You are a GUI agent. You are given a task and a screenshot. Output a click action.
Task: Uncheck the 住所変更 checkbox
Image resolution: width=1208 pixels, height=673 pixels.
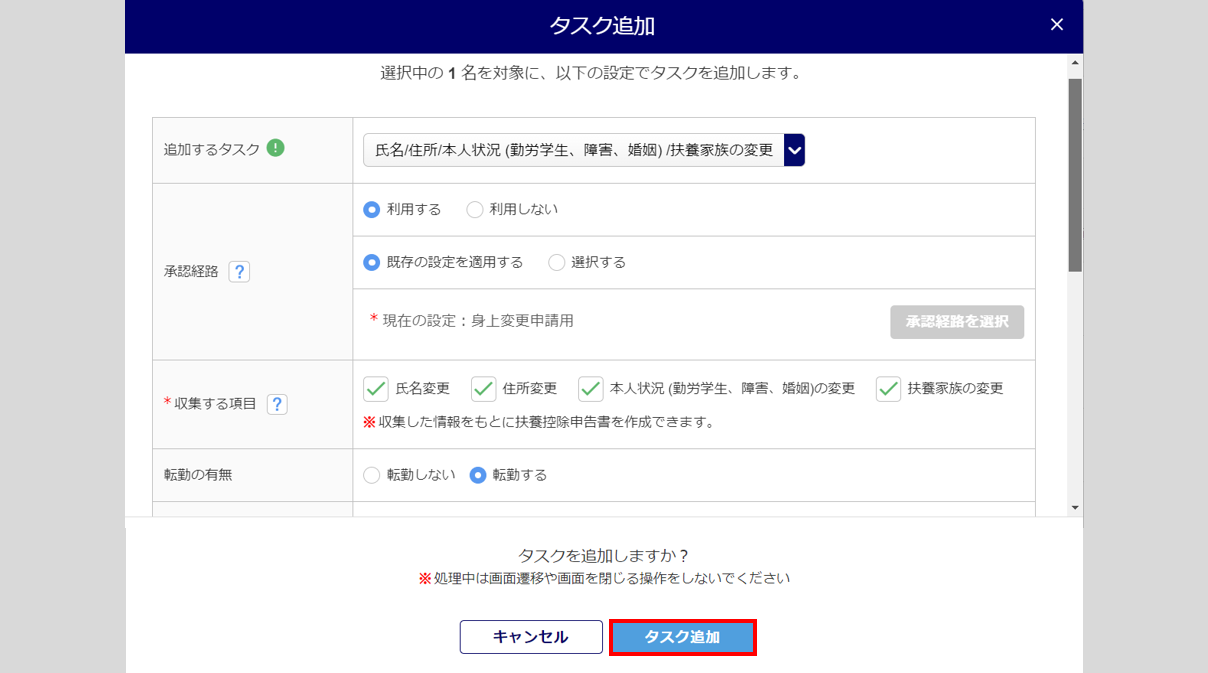(x=484, y=389)
